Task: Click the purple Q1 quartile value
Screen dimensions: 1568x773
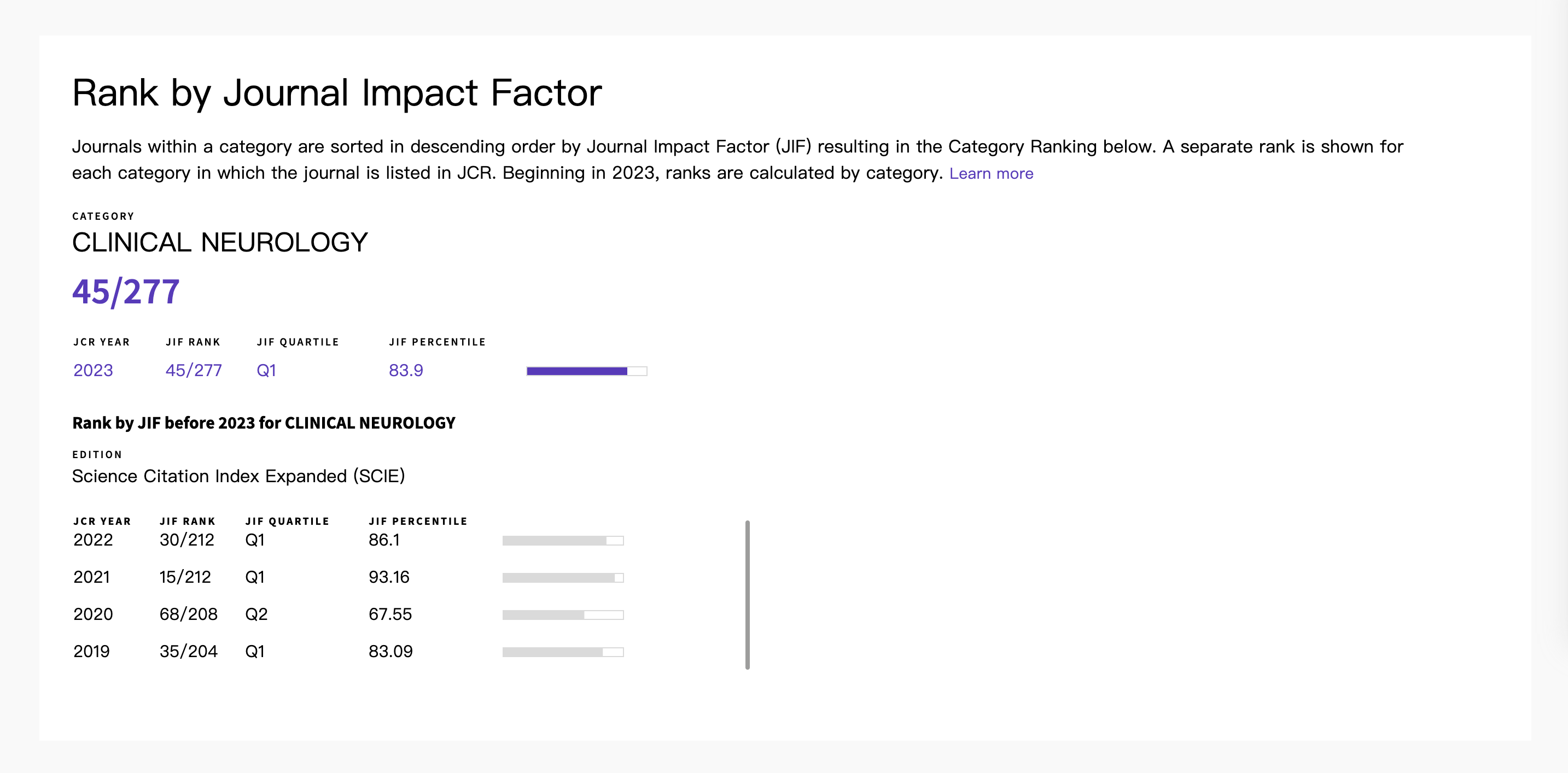Action: pyautogui.click(x=266, y=370)
